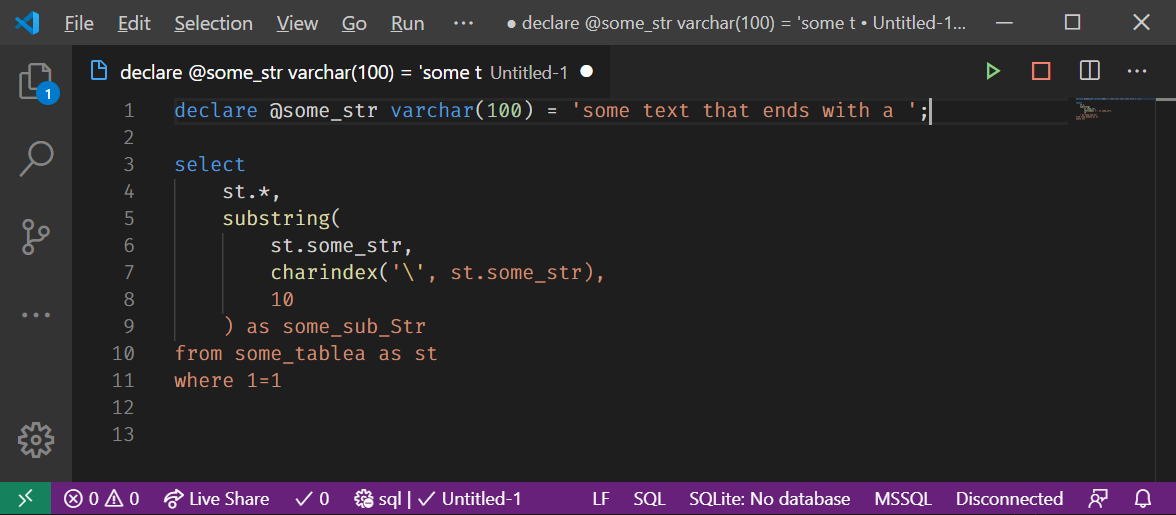Click 'select' keyword on line 3

click(210, 164)
